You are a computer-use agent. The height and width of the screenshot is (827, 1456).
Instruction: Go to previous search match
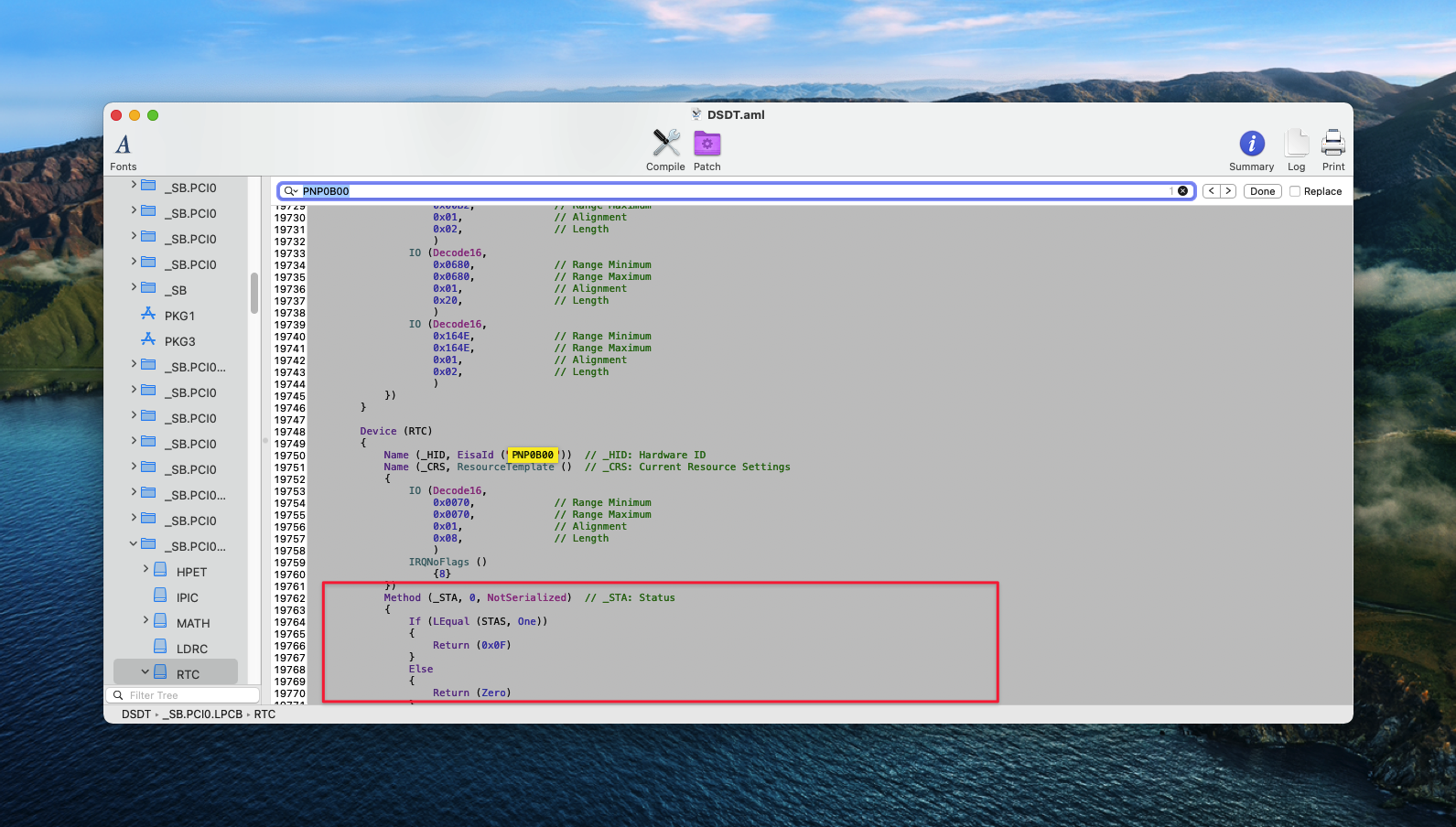[1212, 191]
